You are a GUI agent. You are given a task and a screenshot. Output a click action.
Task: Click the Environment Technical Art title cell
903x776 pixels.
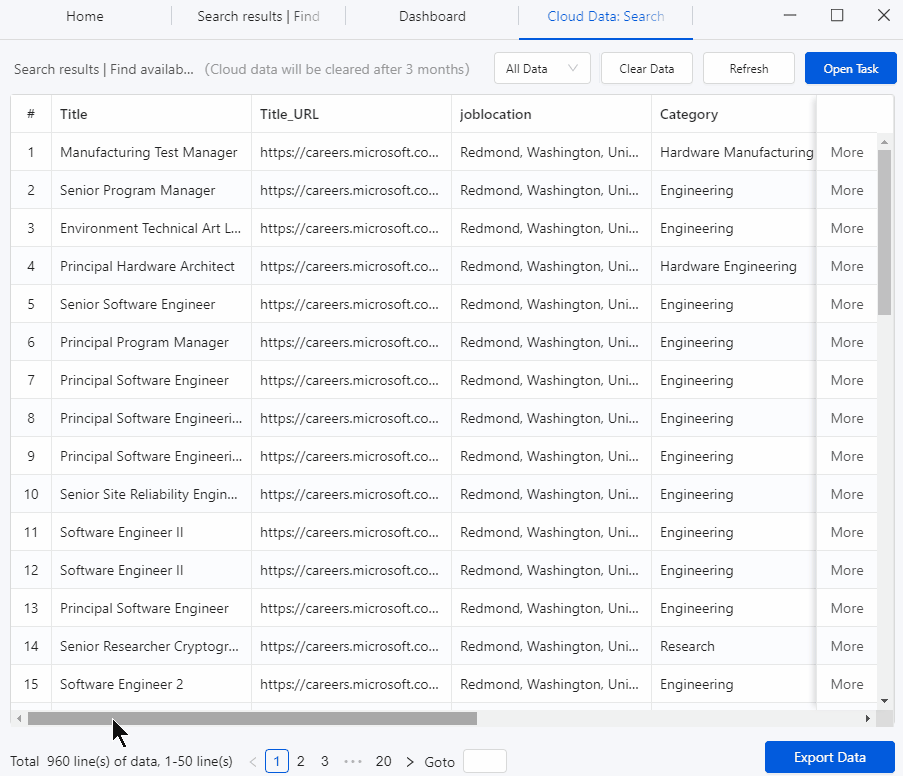pyautogui.click(x=151, y=228)
